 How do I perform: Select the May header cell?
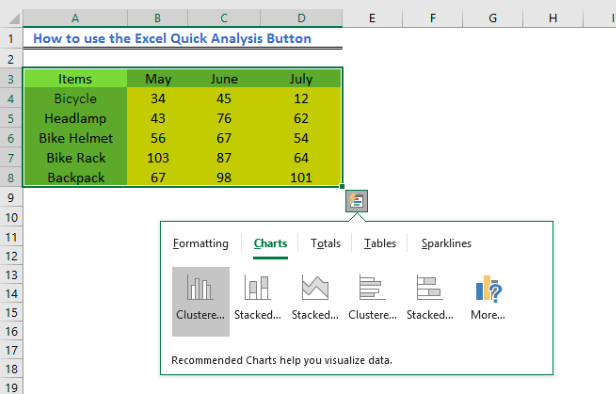(158, 79)
